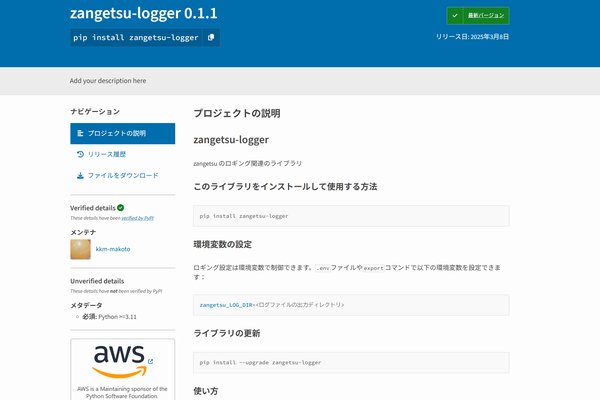Image resolution: width=600 pixels, height=400 pixels.
Task: Click the zangetsu-logger 0.1.1 page title
Action: [143, 13]
